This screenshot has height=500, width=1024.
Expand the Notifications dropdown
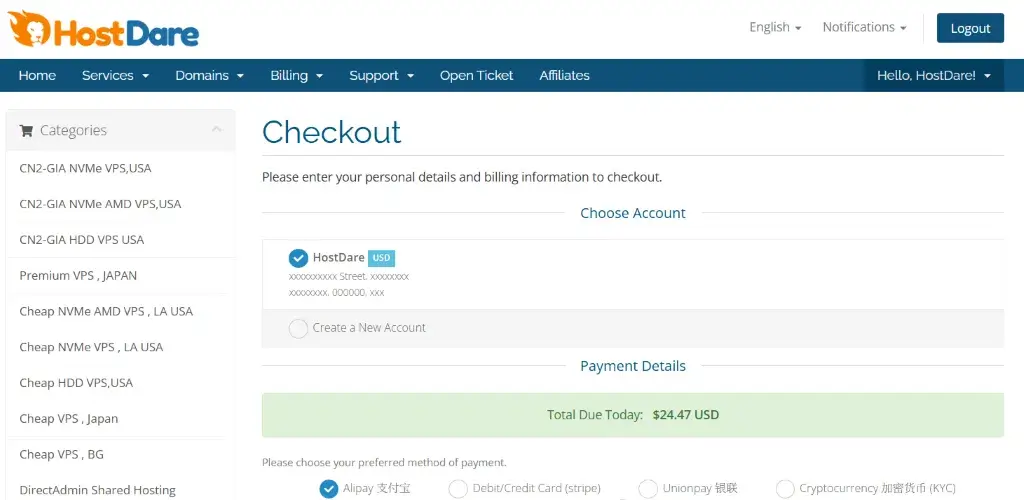click(x=865, y=27)
